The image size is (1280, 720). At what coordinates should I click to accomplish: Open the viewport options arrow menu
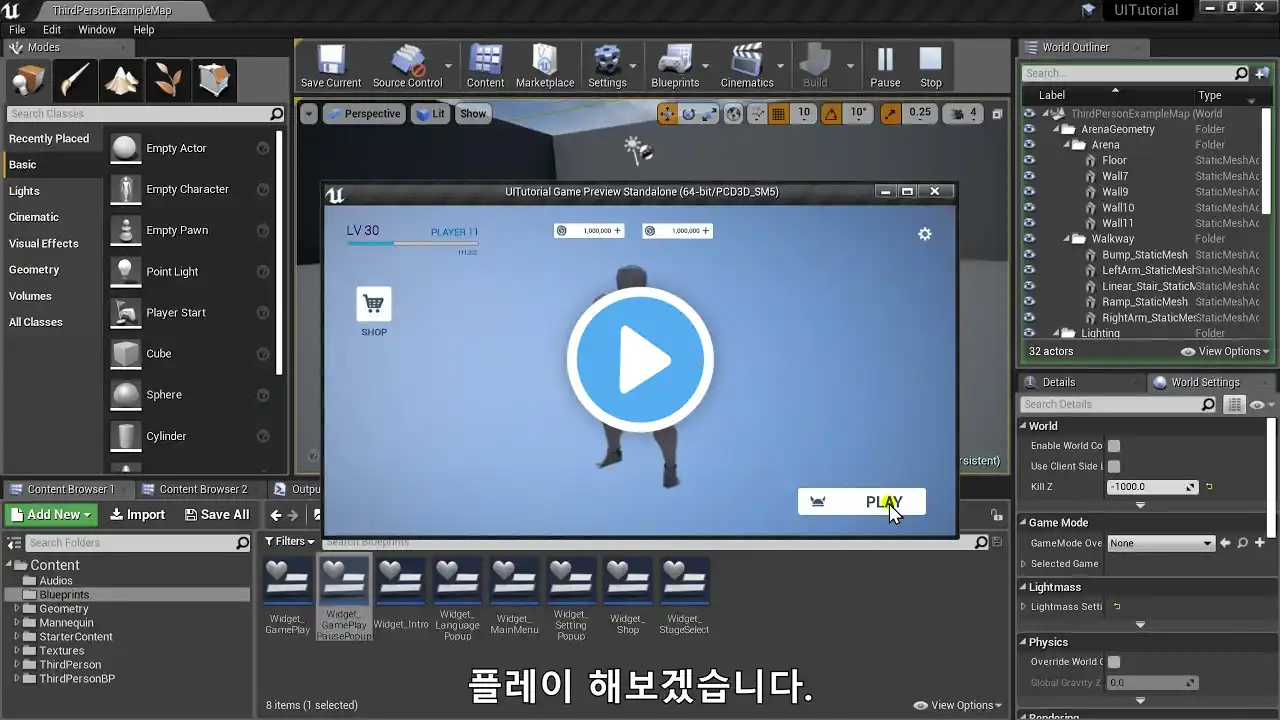(x=309, y=114)
